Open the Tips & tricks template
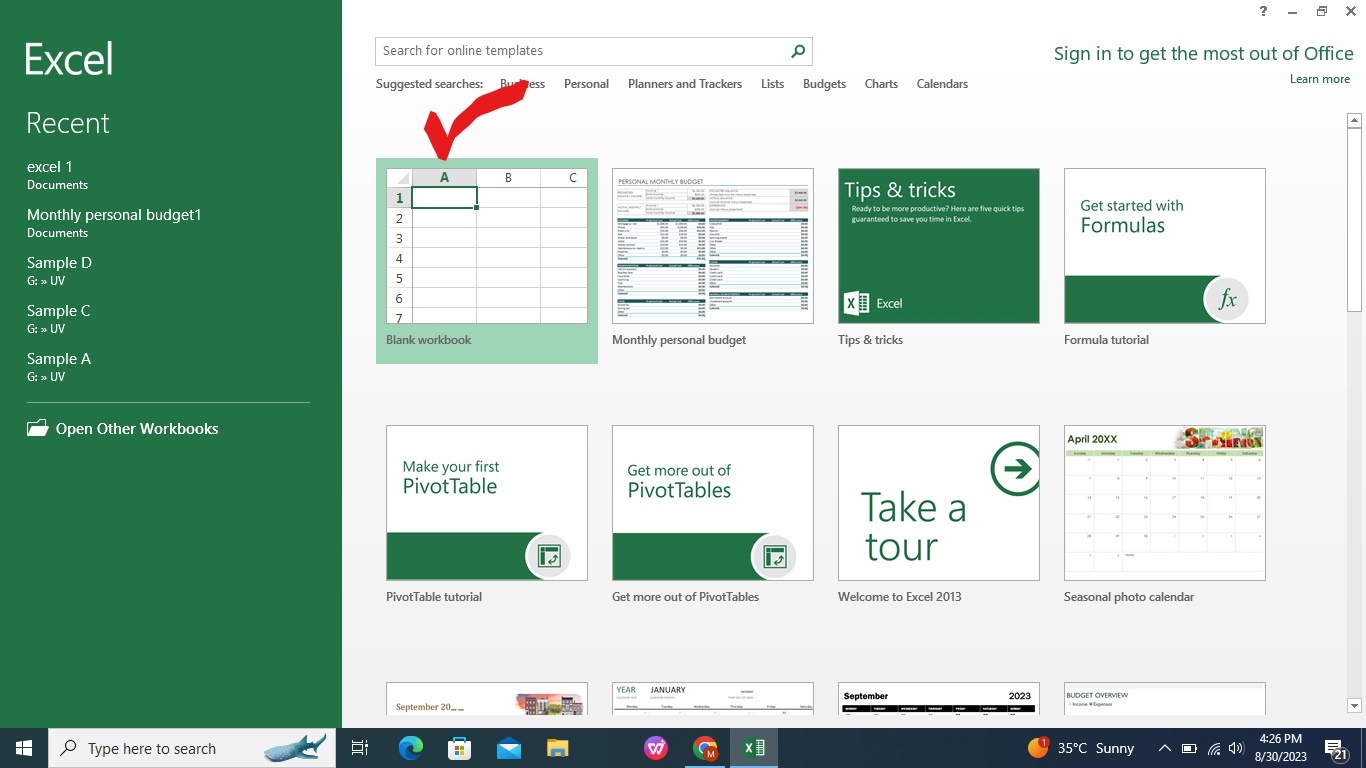Image resolution: width=1366 pixels, height=768 pixels. pyautogui.click(x=938, y=245)
